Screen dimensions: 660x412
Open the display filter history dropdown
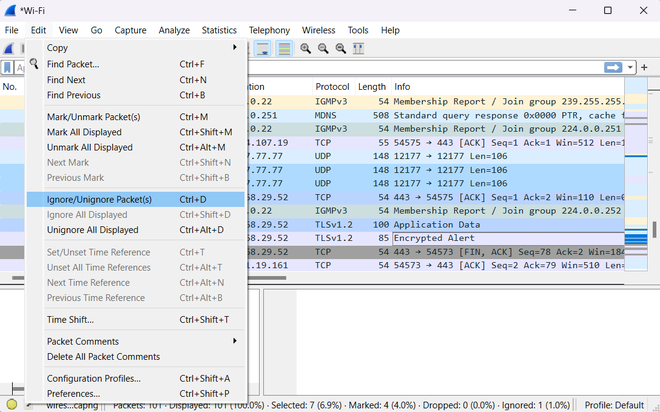point(630,67)
